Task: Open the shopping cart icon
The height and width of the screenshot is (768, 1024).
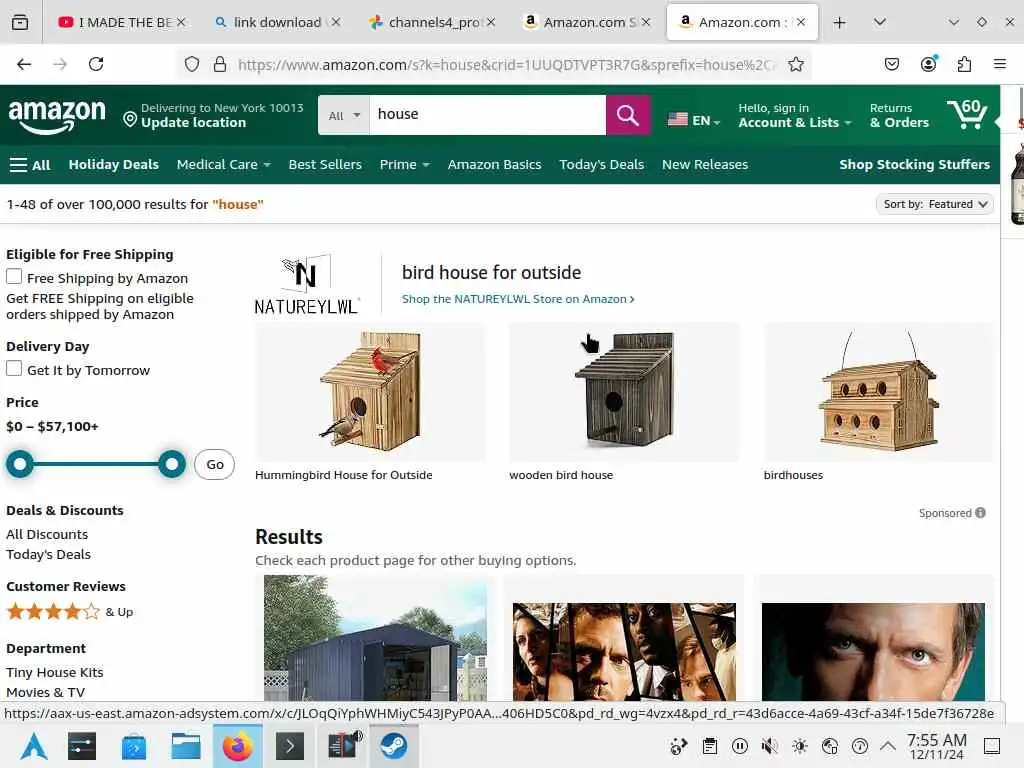Action: tap(967, 114)
